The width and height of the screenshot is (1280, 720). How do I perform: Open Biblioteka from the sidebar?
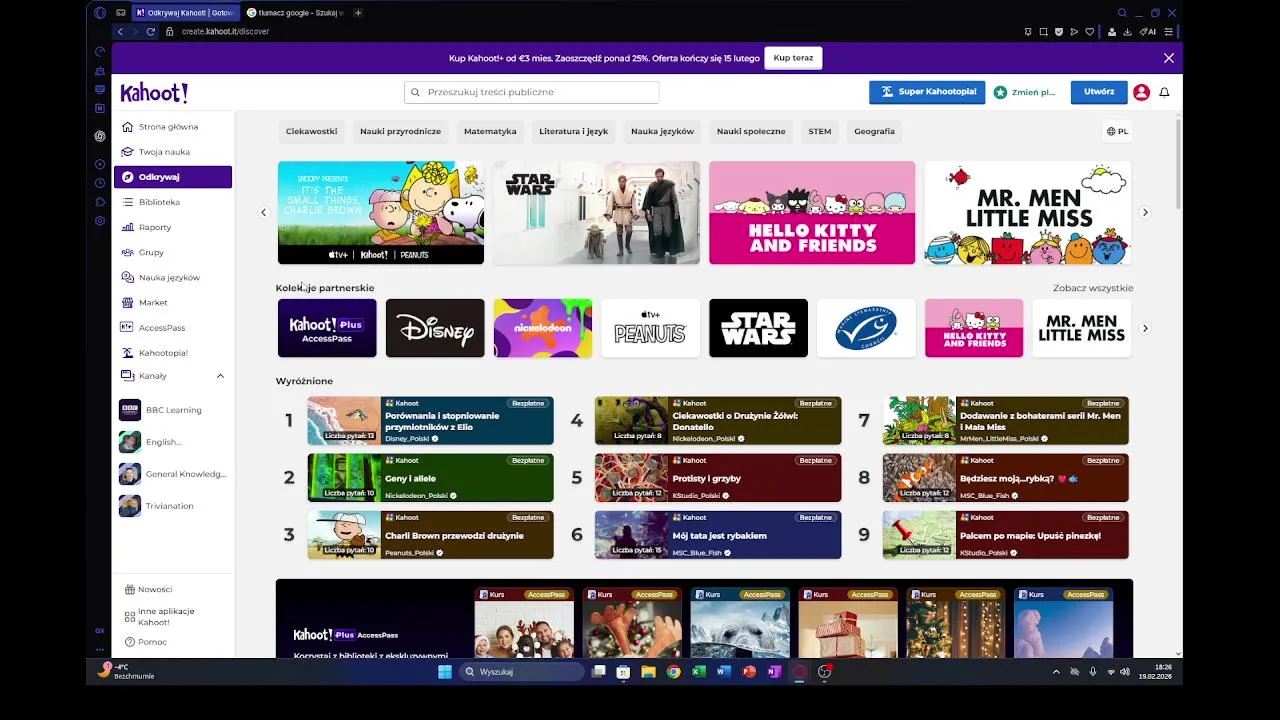click(172, 202)
